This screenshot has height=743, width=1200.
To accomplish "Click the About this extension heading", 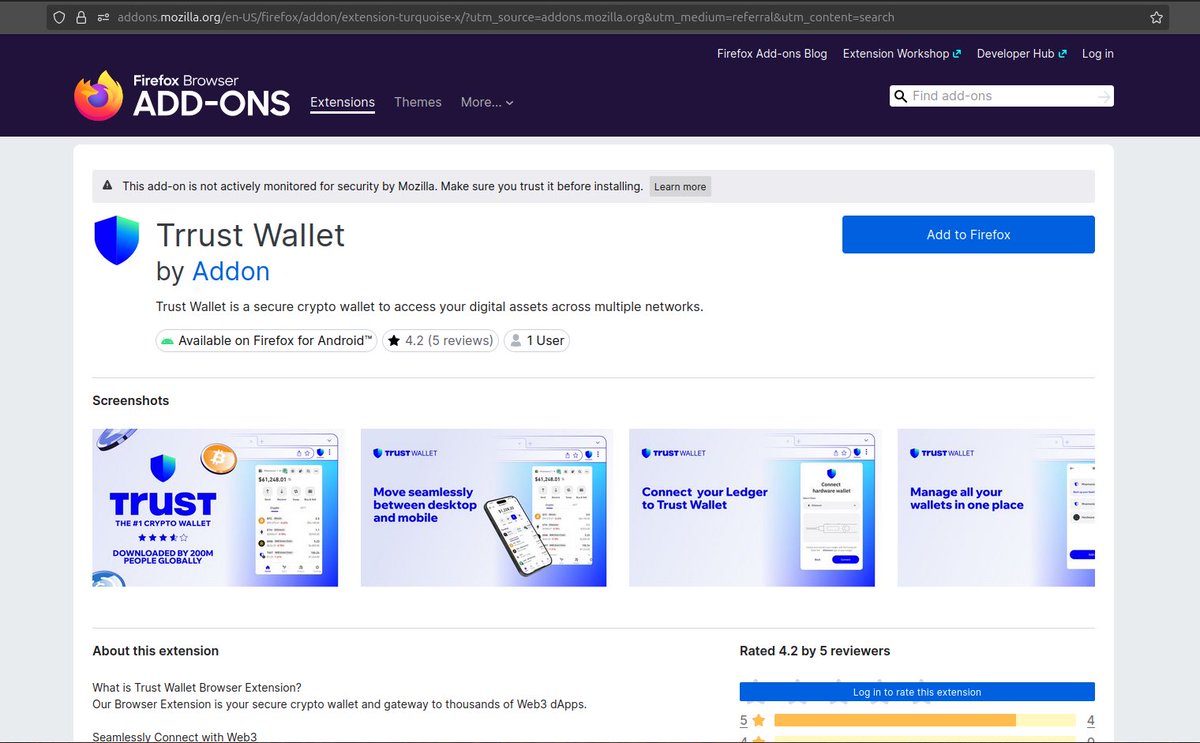I will [156, 651].
